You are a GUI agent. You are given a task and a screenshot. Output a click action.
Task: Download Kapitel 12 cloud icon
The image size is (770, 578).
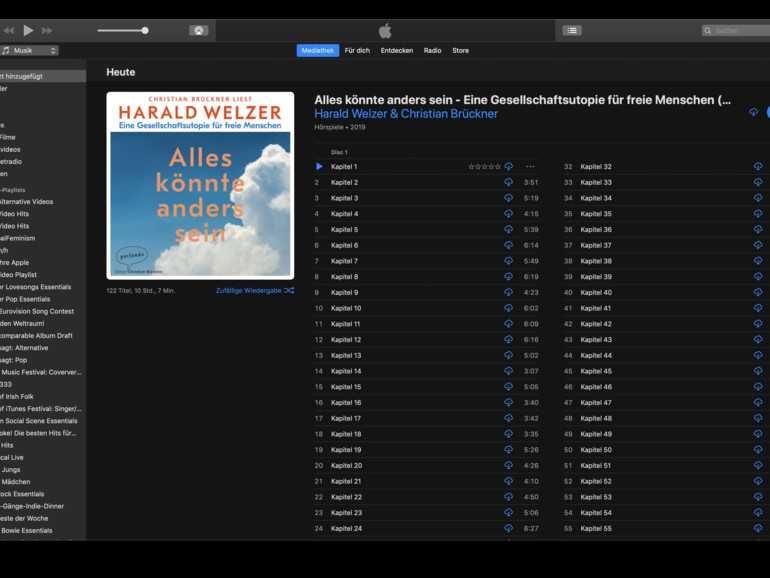509,339
